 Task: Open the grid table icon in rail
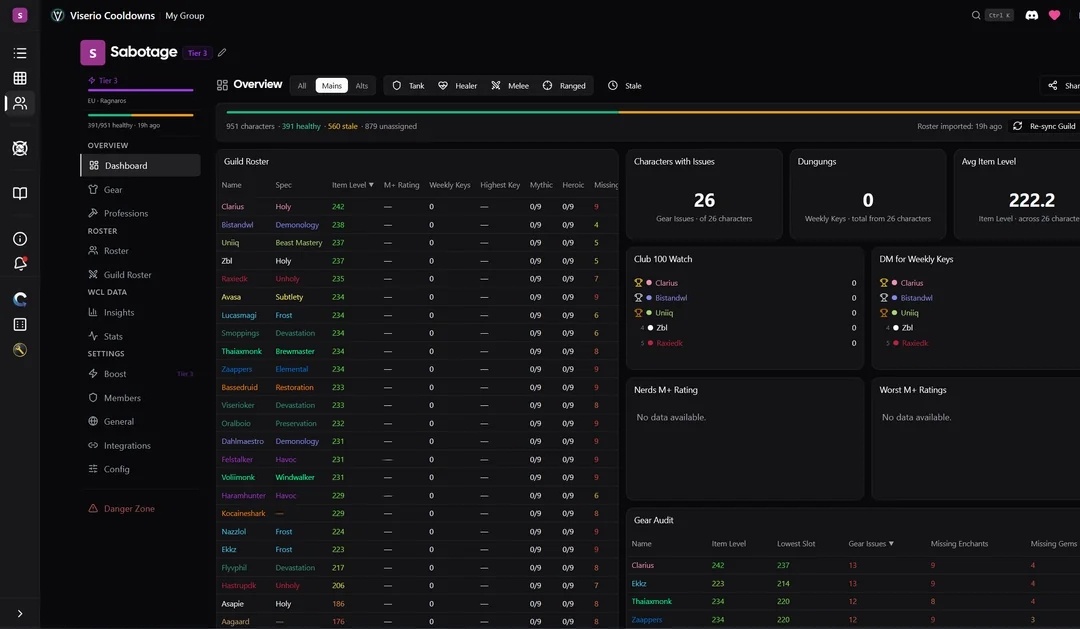pyautogui.click(x=20, y=78)
